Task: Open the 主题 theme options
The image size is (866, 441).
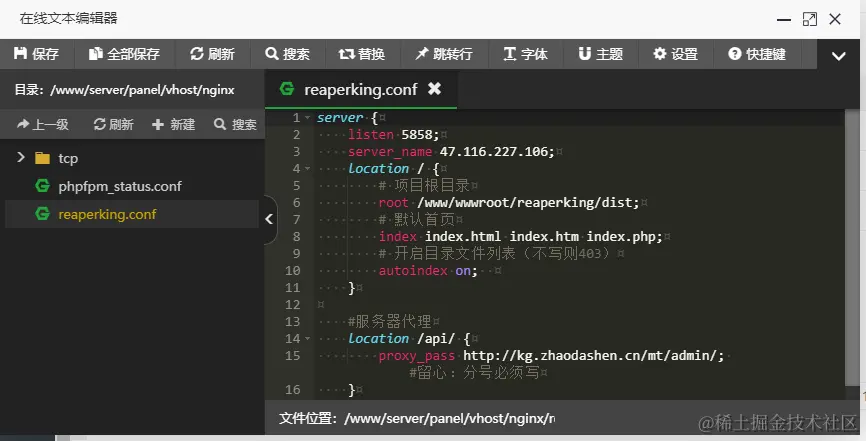Action: (601, 54)
